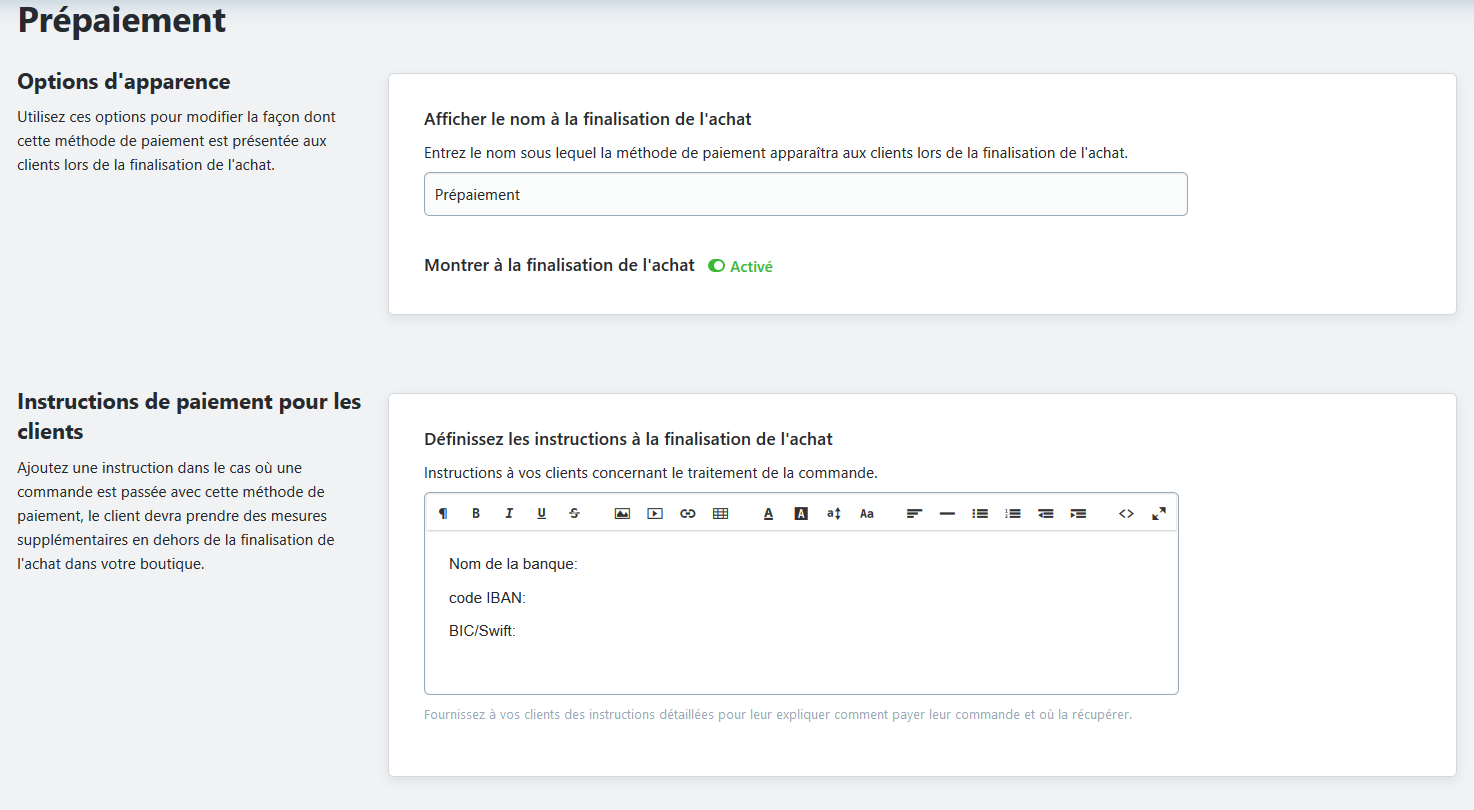
Task: Decrease indent with the outdent icon
Action: pos(1046,513)
